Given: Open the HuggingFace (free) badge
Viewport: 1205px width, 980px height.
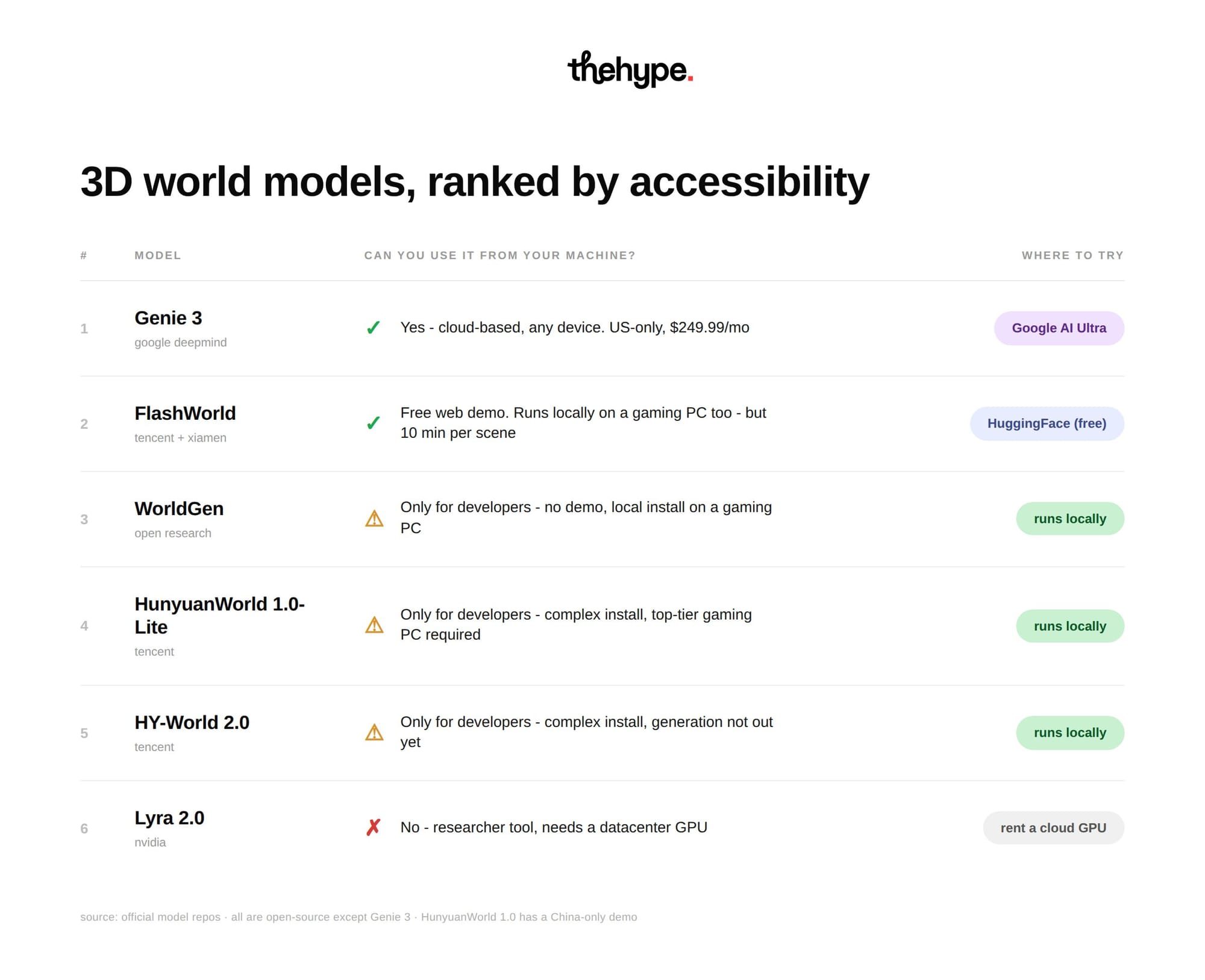Looking at the screenshot, I should pyautogui.click(x=1047, y=423).
